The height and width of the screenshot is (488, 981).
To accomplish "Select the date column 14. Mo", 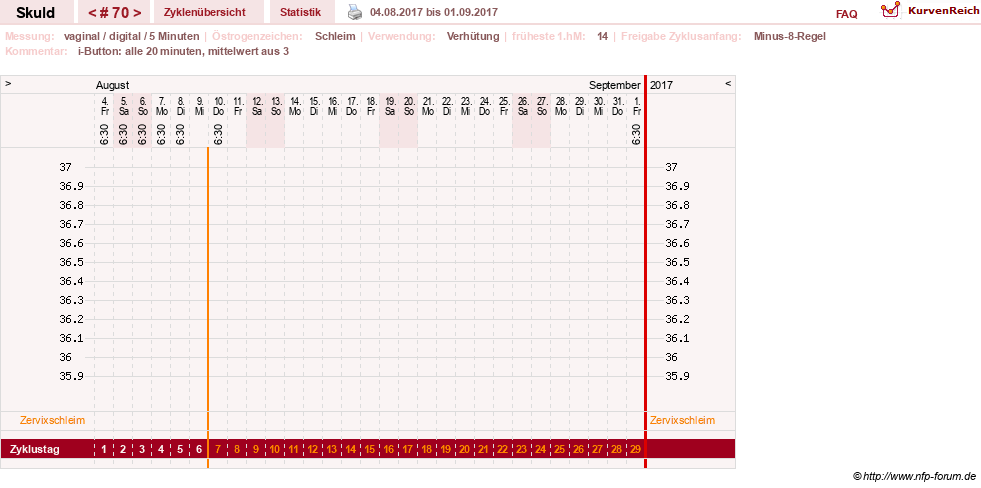I will (x=294, y=106).
